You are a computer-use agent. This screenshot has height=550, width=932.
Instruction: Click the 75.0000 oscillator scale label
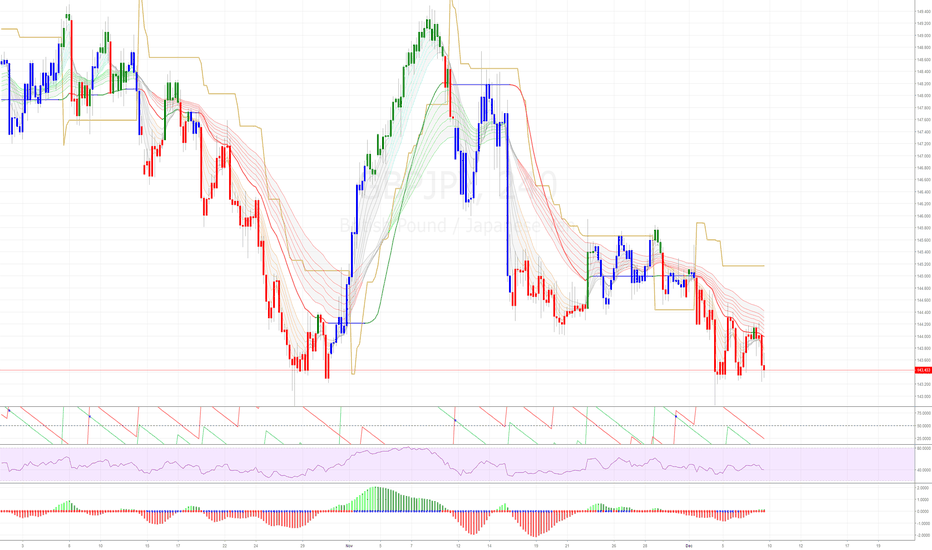tap(924, 413)
